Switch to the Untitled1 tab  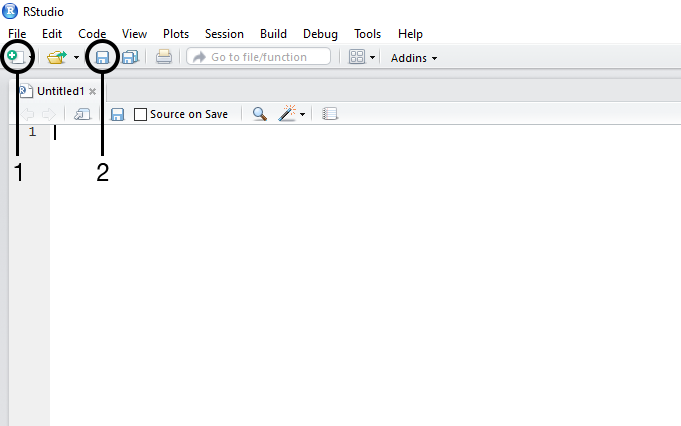[x=60, y=90]
